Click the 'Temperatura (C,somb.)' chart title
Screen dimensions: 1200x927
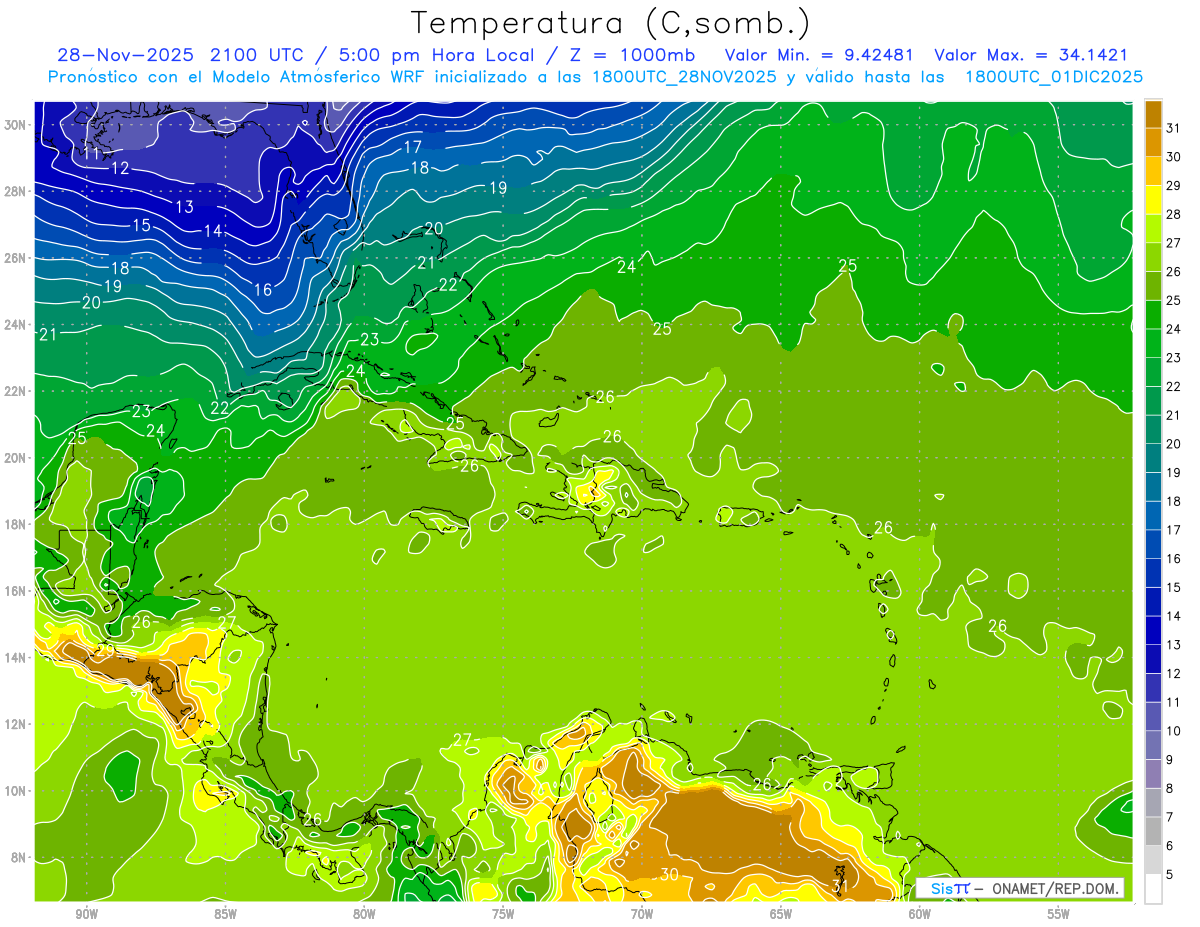(x=611, y=23)
